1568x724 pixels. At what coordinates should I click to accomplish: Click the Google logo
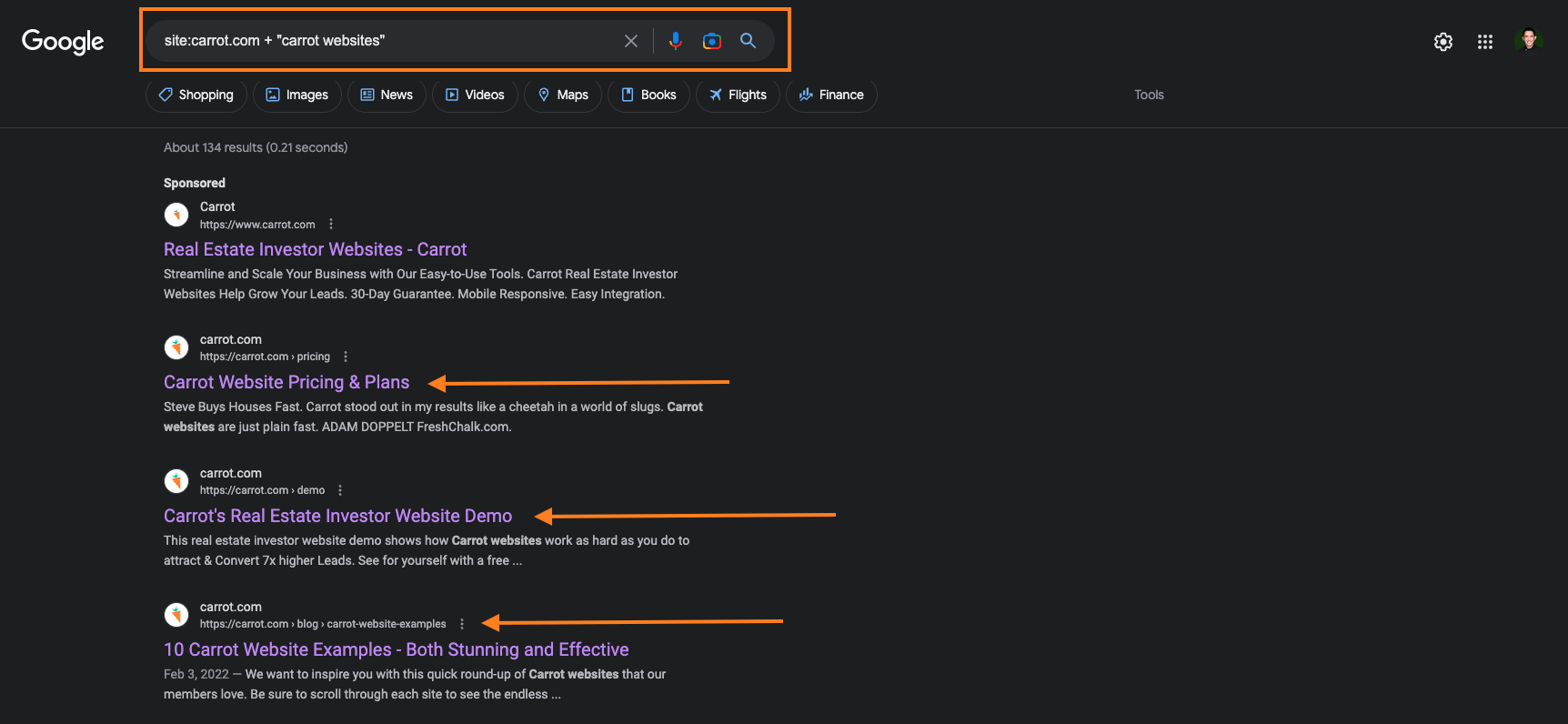click(x=63, y=41)
